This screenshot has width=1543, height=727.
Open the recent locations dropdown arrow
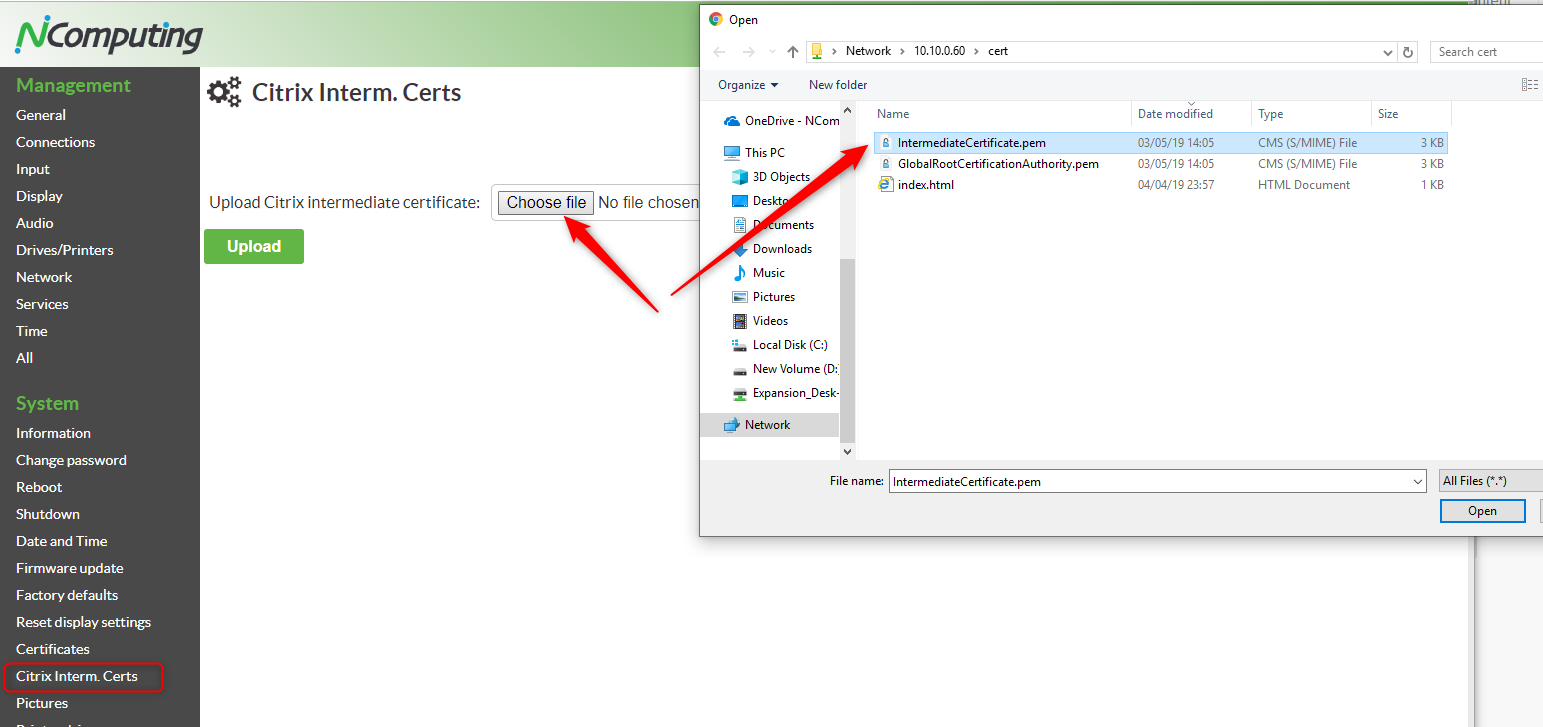pos(771,52)
